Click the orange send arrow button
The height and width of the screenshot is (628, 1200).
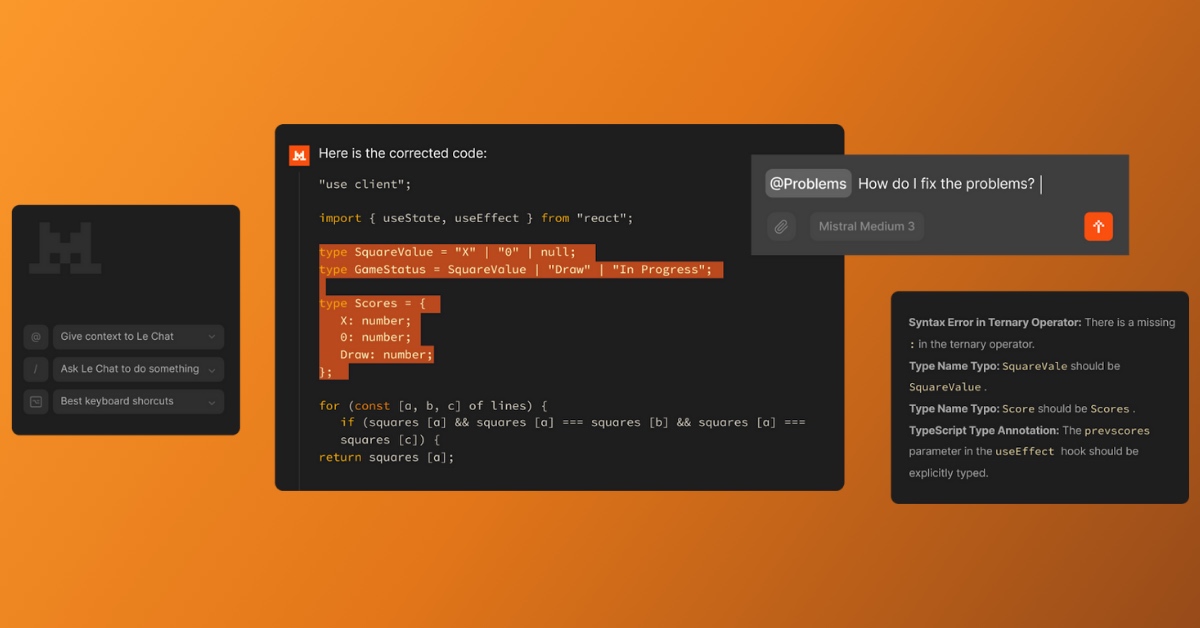click(1098, 226)
